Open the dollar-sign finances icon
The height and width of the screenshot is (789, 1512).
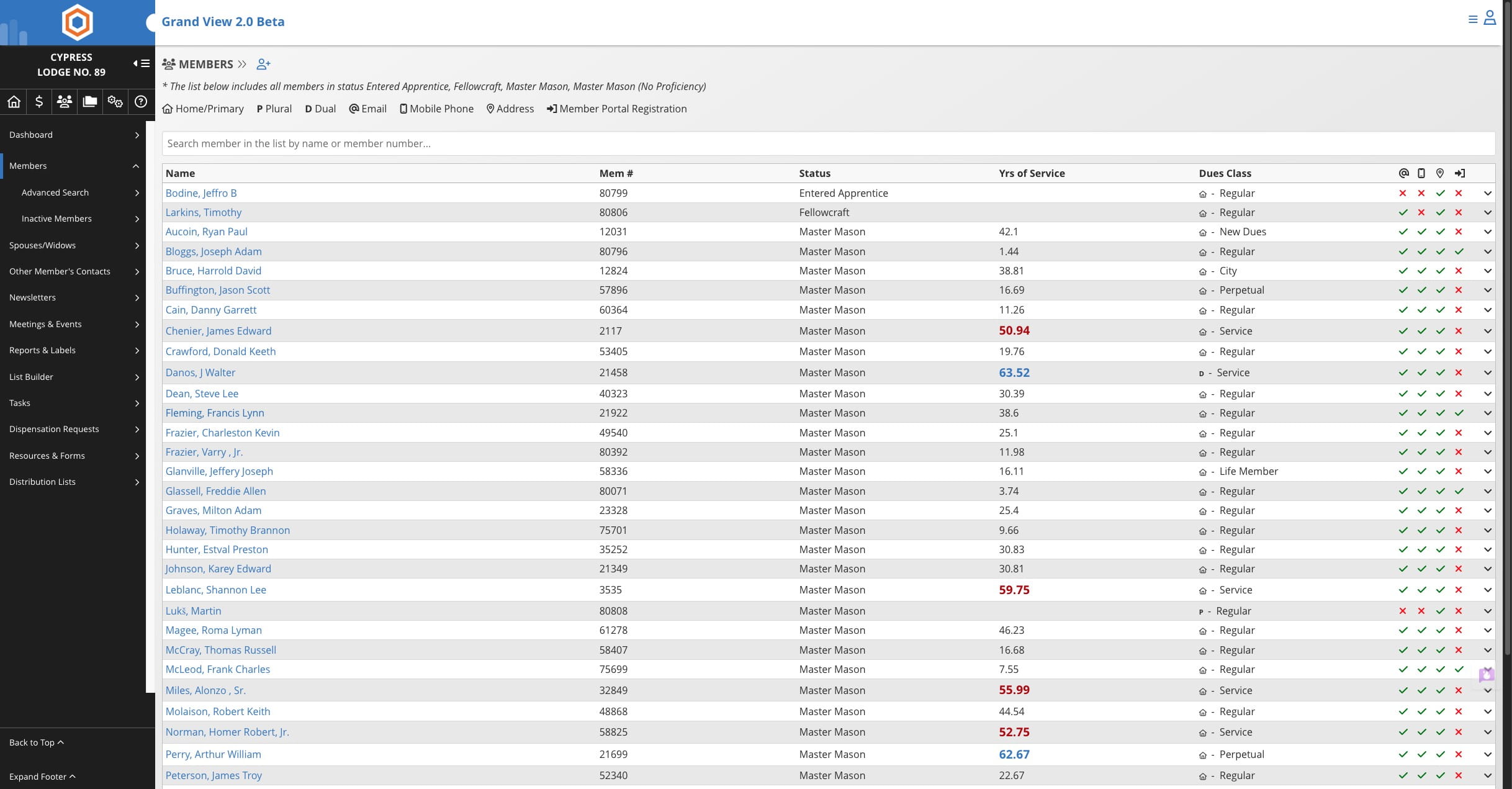pyautogui.click(x=39, y=101)
